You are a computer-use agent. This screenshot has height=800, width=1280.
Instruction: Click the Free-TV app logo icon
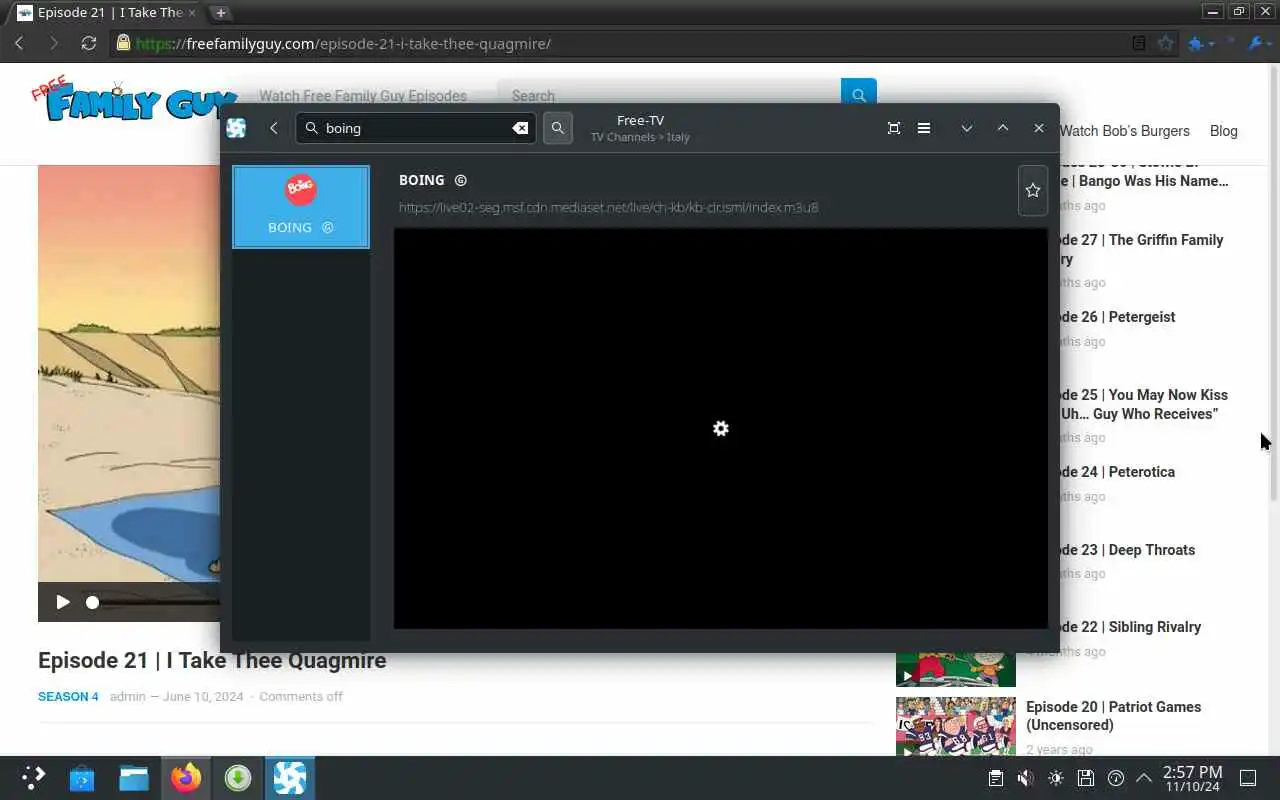[236, 128]
